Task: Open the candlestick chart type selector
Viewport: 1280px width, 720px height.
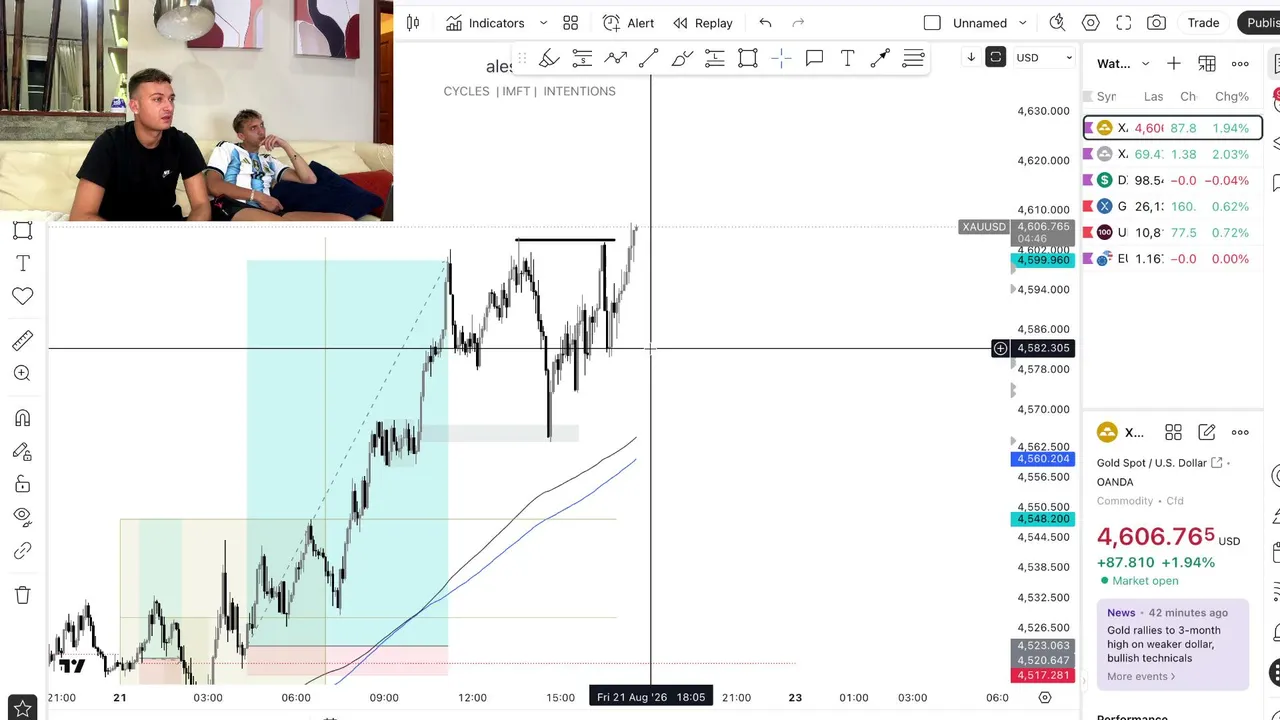Action: tap(413, 23)
